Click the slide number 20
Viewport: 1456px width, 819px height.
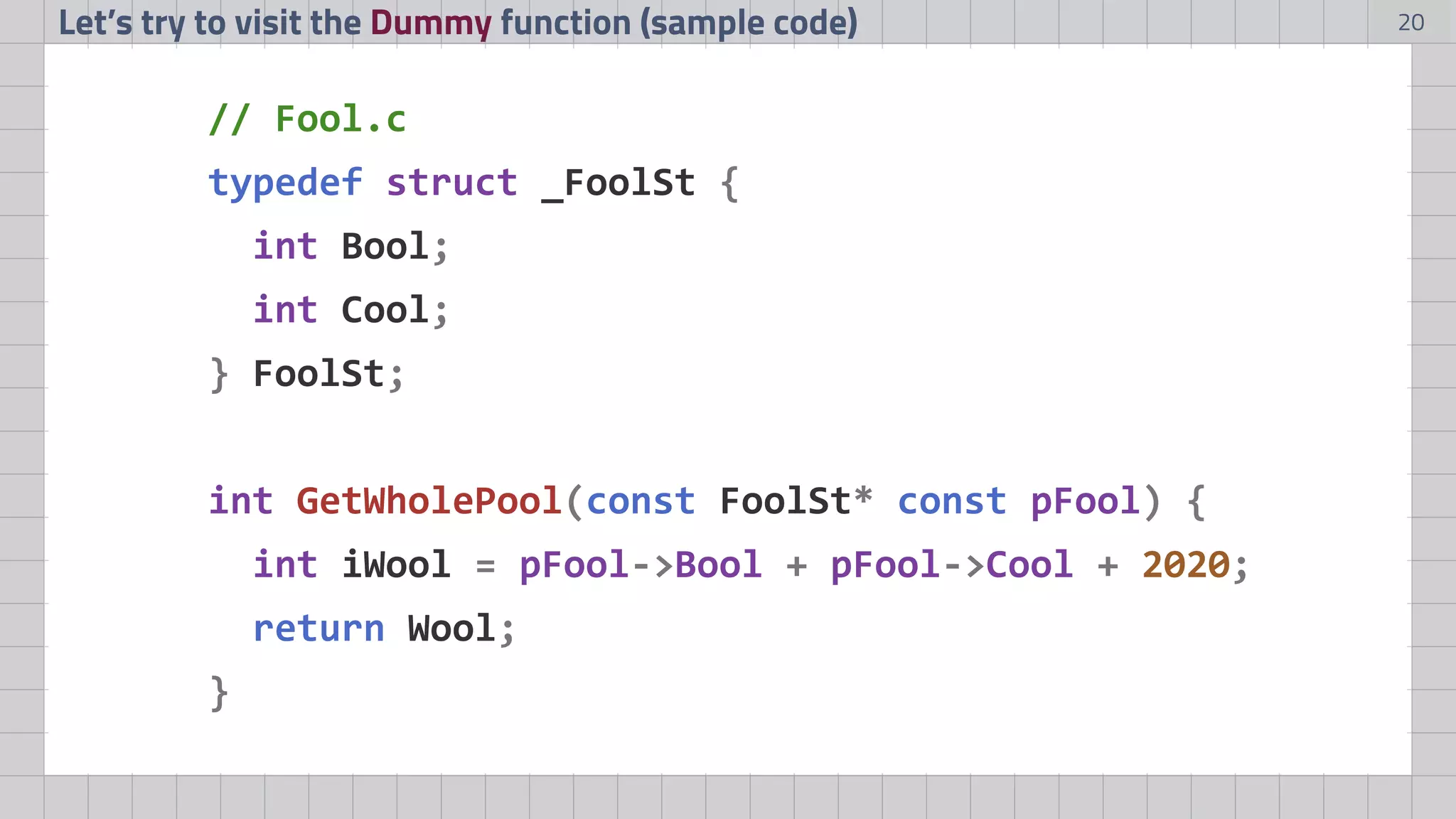[1410, 23]
